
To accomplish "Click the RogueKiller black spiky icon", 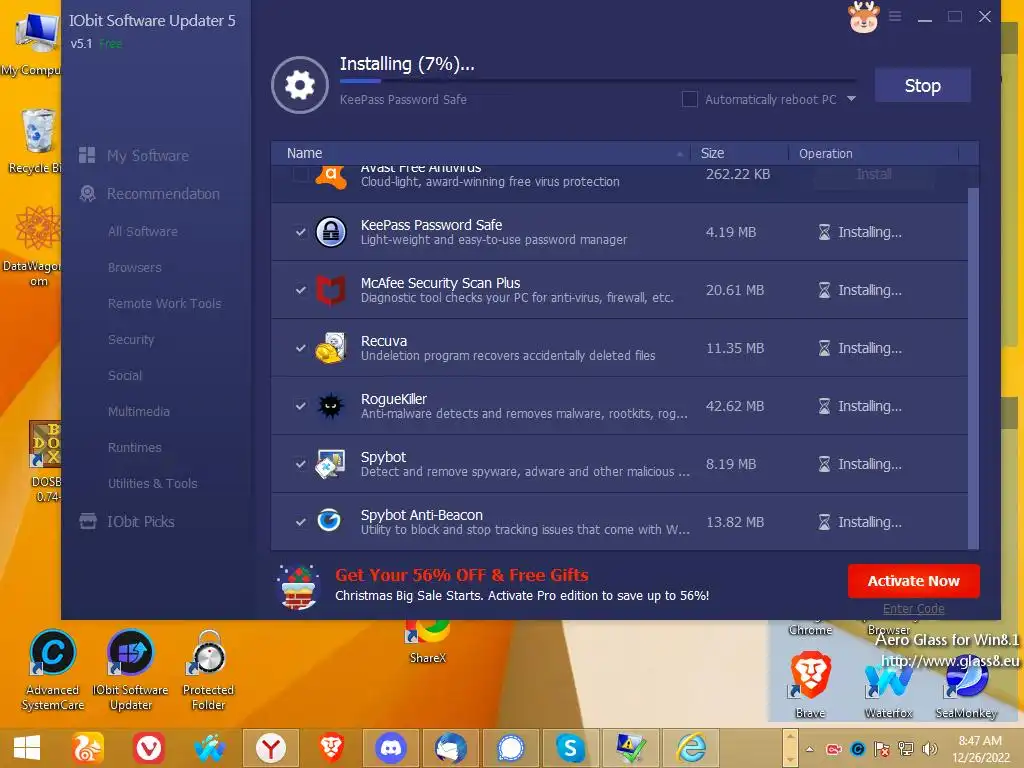I will click(330, 406).
